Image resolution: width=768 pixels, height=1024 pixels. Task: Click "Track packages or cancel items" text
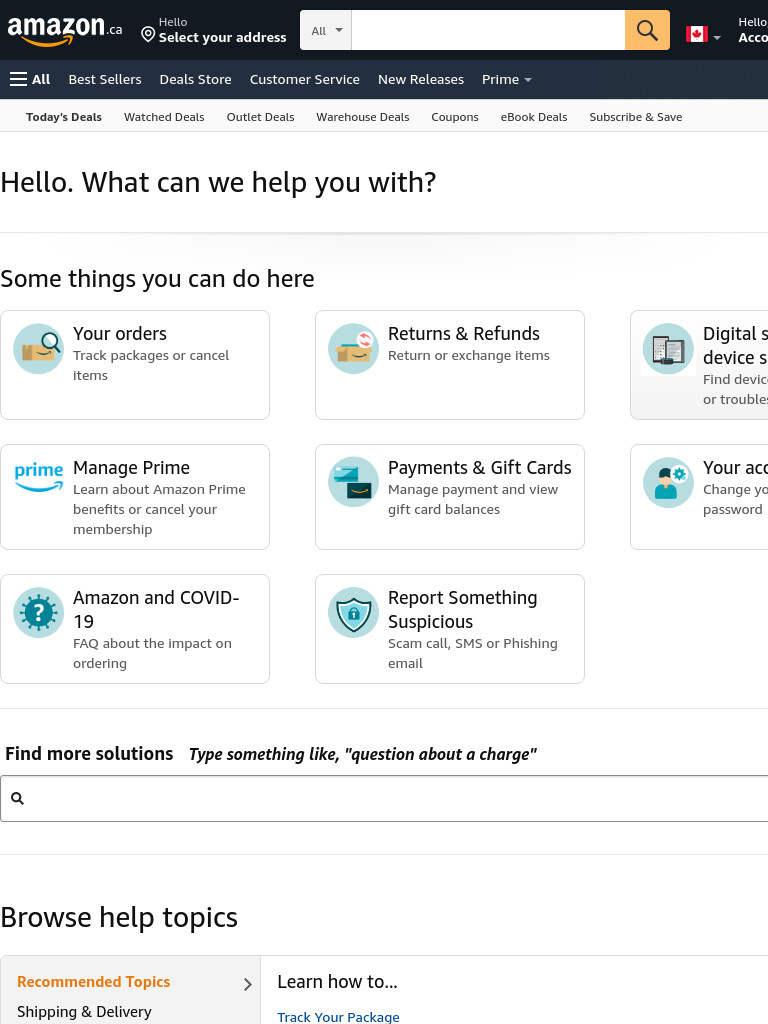tap(151, 365)
